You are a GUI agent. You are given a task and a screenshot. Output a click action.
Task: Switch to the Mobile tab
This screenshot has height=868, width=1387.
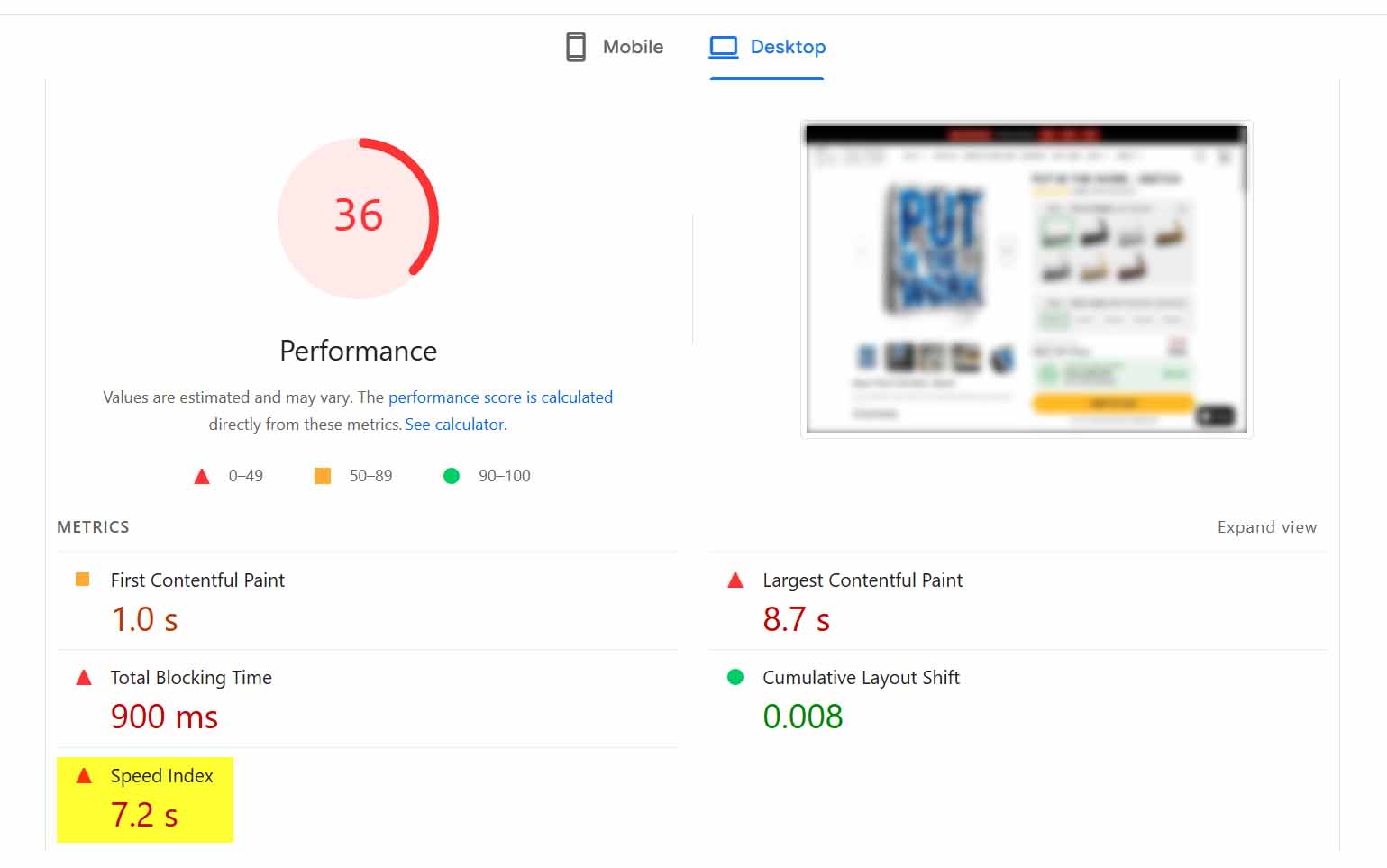(x=614, y=47)
